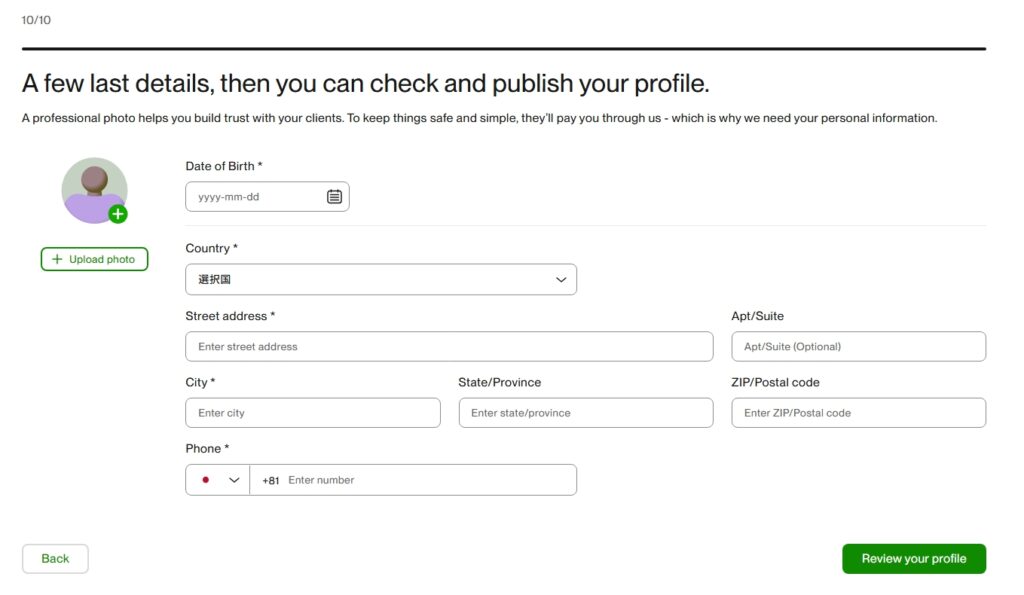This screenshot has width=1024, height=595.
Task: Focus the Date of Birth text field
Action: coord(255,197)
